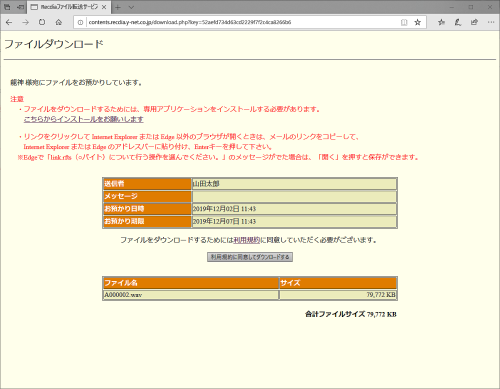The image size is (500, 389).
Task: Go forward to the next page
Action: coord(25,22)
